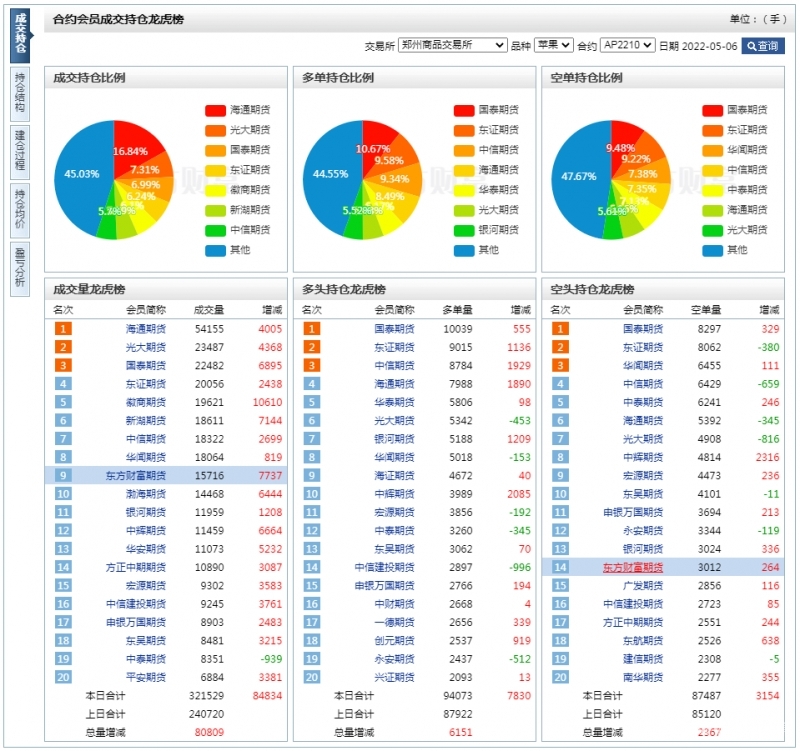Go to the 盈亏分析 side tab
This screenshot has height=751, width=800.
tap(20, 267)
